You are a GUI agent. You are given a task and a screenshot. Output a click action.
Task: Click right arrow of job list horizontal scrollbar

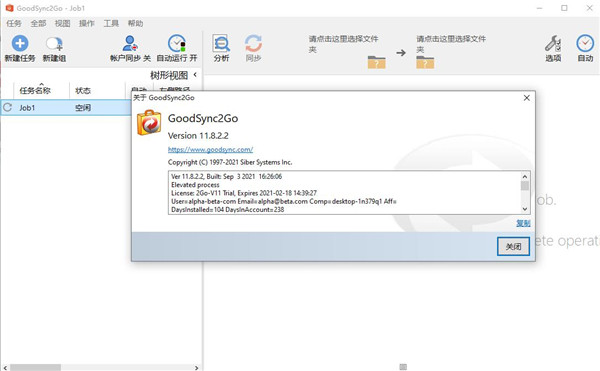tap(197, 368)
